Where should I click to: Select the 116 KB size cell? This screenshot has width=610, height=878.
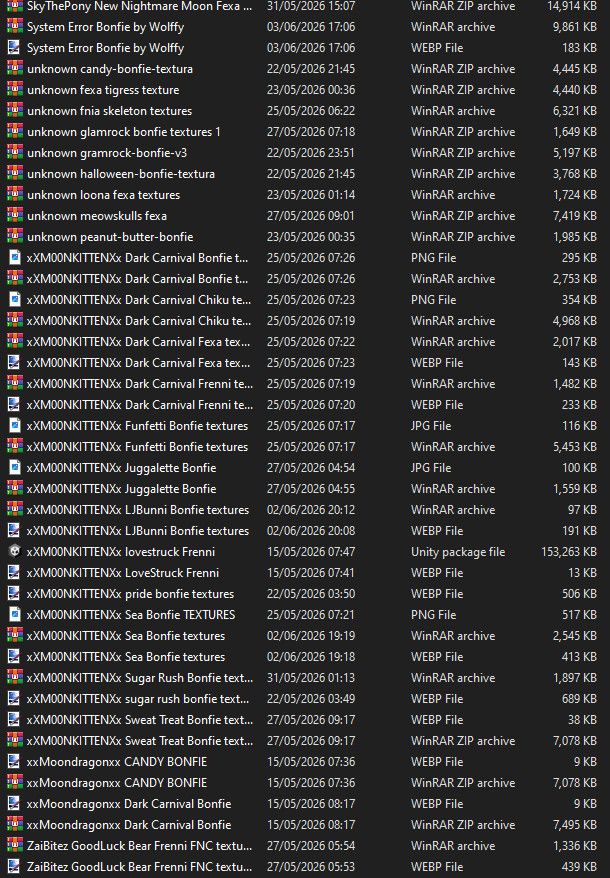pos(579,426)
